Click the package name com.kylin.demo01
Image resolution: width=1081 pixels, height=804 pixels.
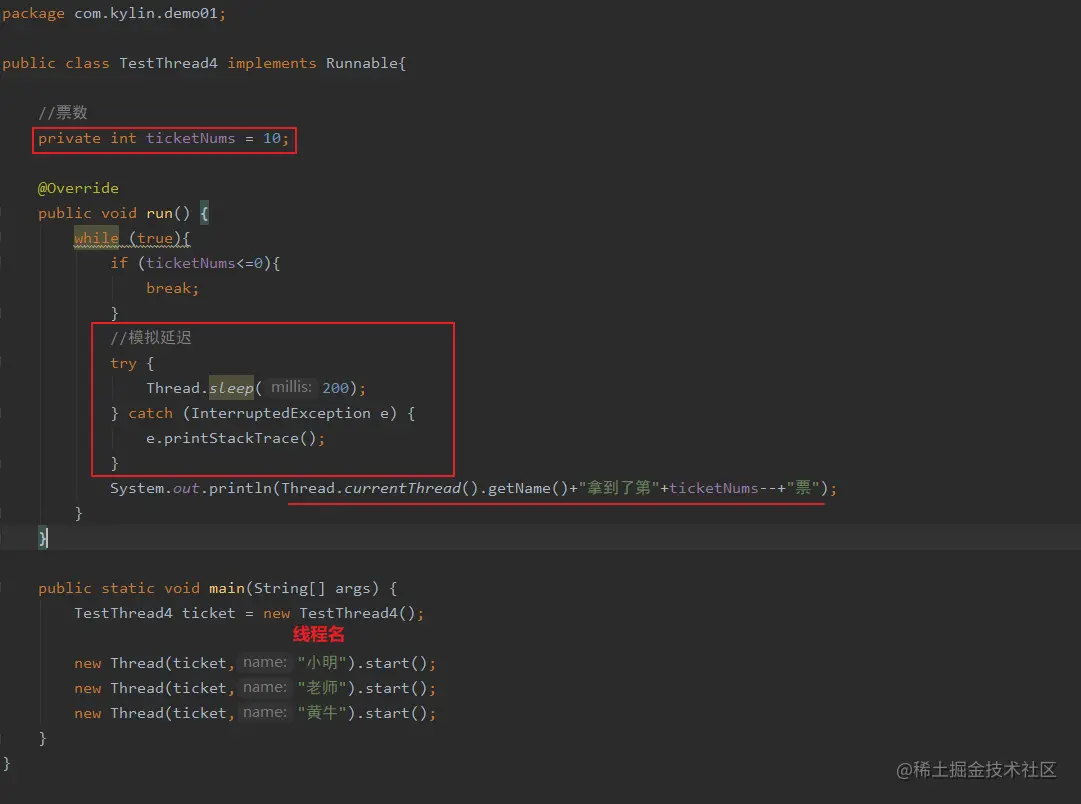click(146, 13)
